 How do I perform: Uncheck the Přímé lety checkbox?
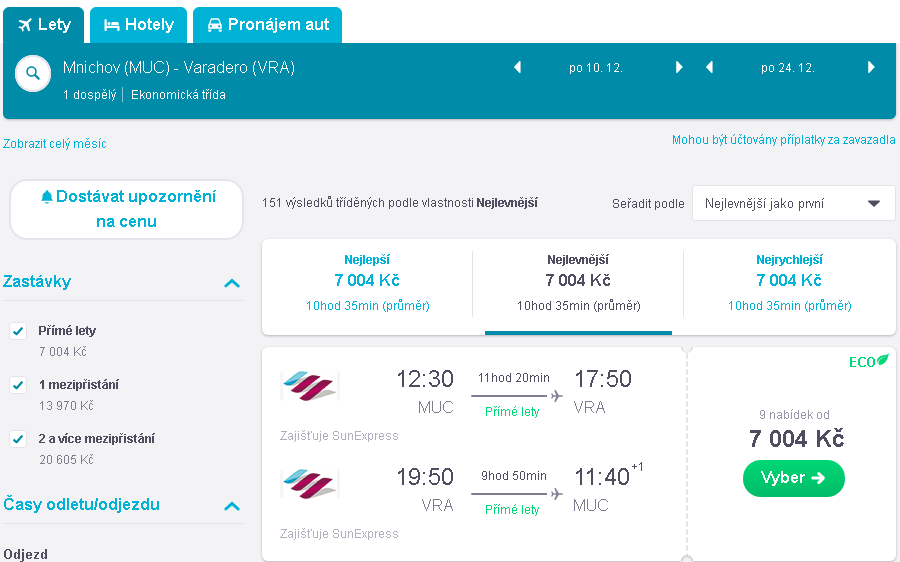coord(18,331)
